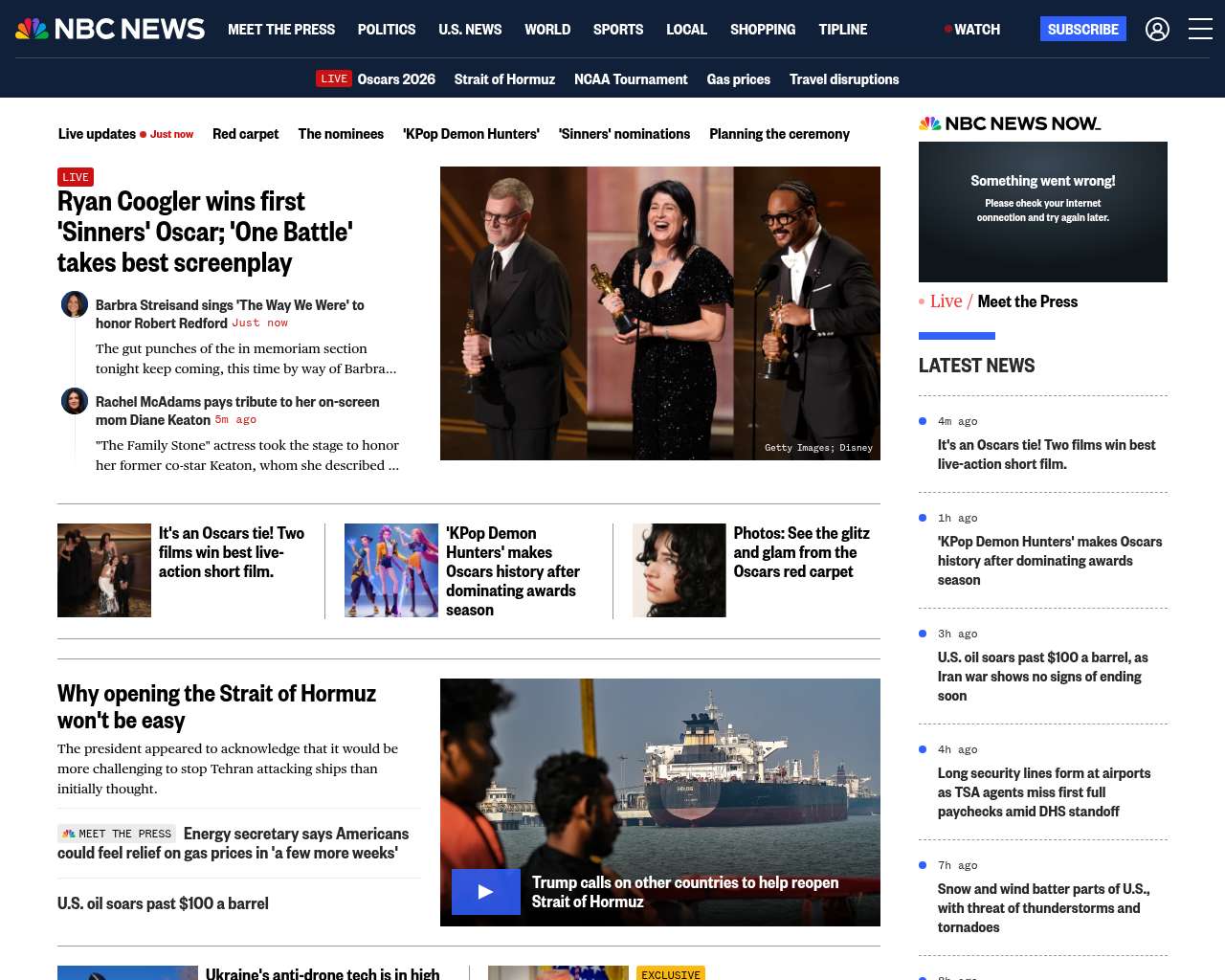This screenshot has width=1225, height=980.
Task: Select the Red carpet tab
Action: tap(245, 134)
